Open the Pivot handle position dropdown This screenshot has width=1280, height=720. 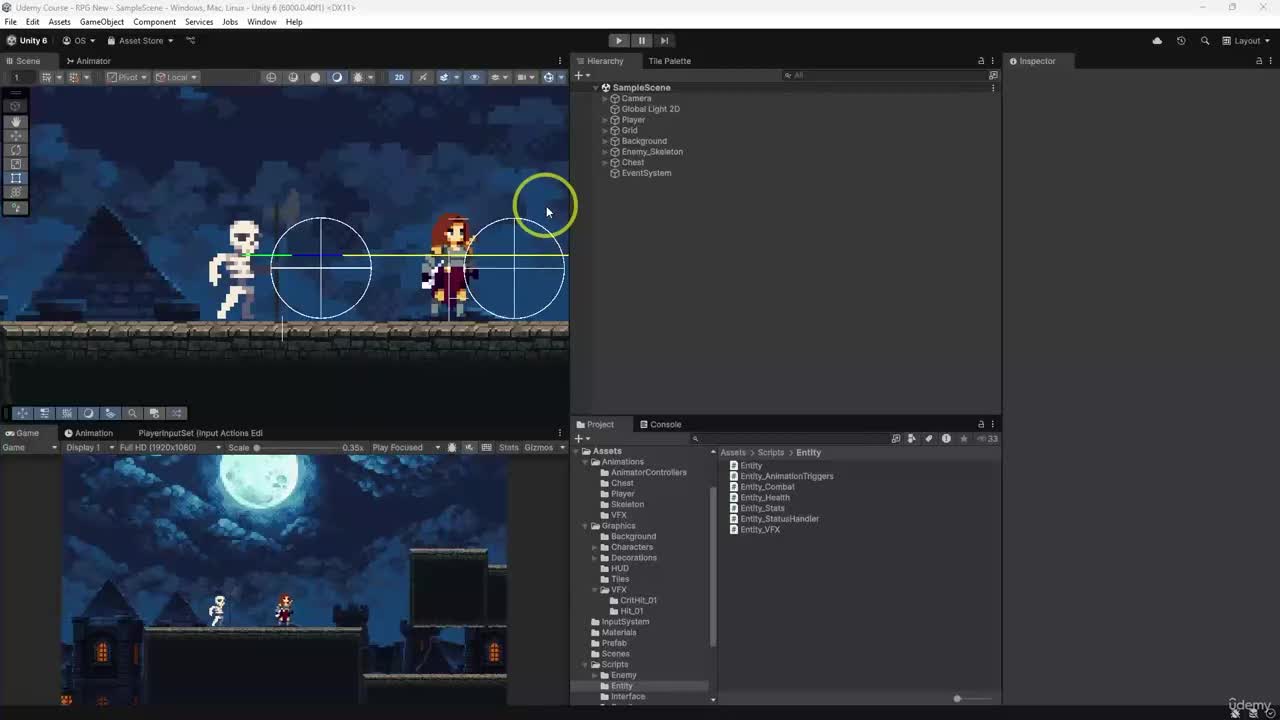[128, 77]
